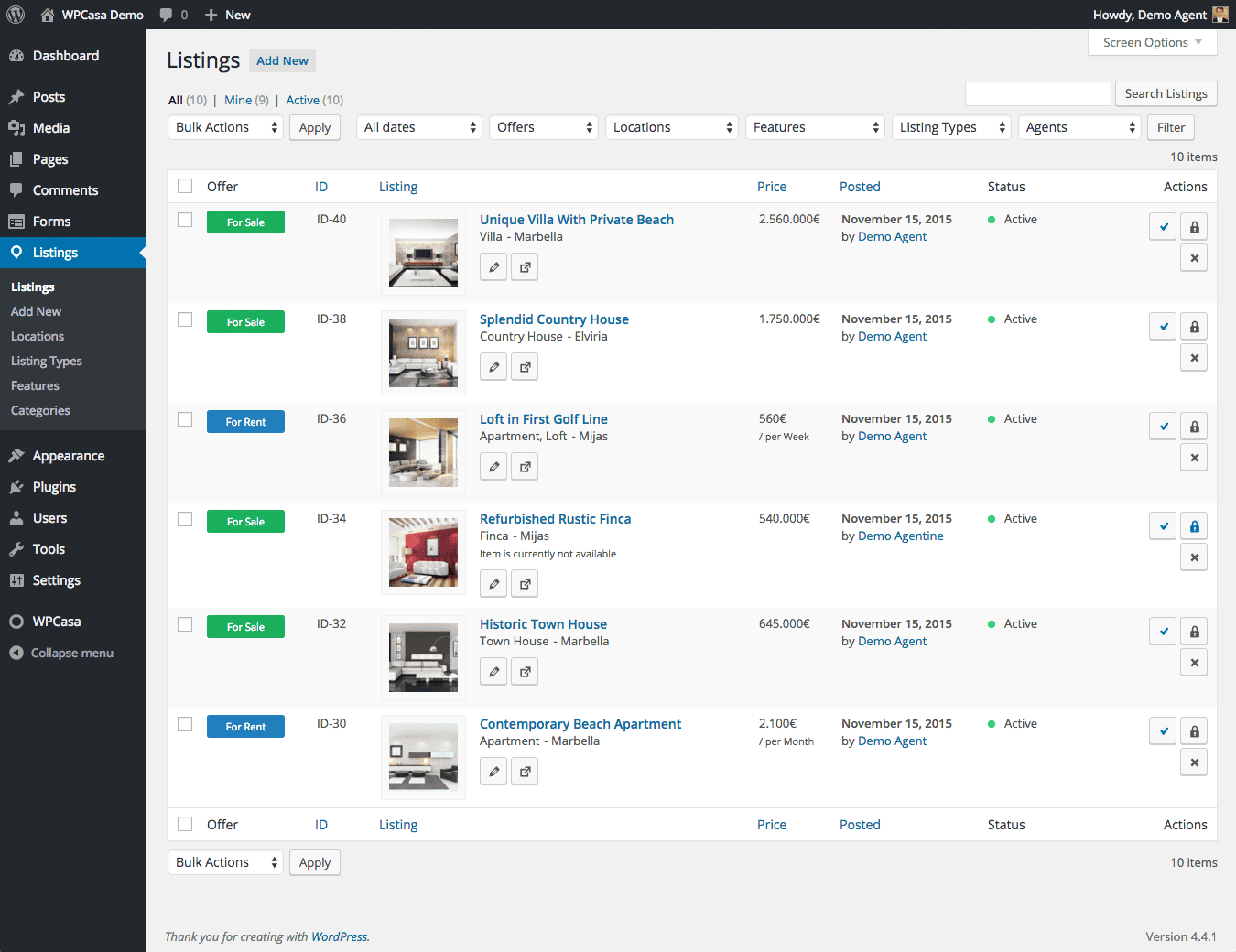The height and width of the screenshot is (952, 1236).
Task: Click the X action icon for Loft in First Golf Line
Action: point(1194,457)
